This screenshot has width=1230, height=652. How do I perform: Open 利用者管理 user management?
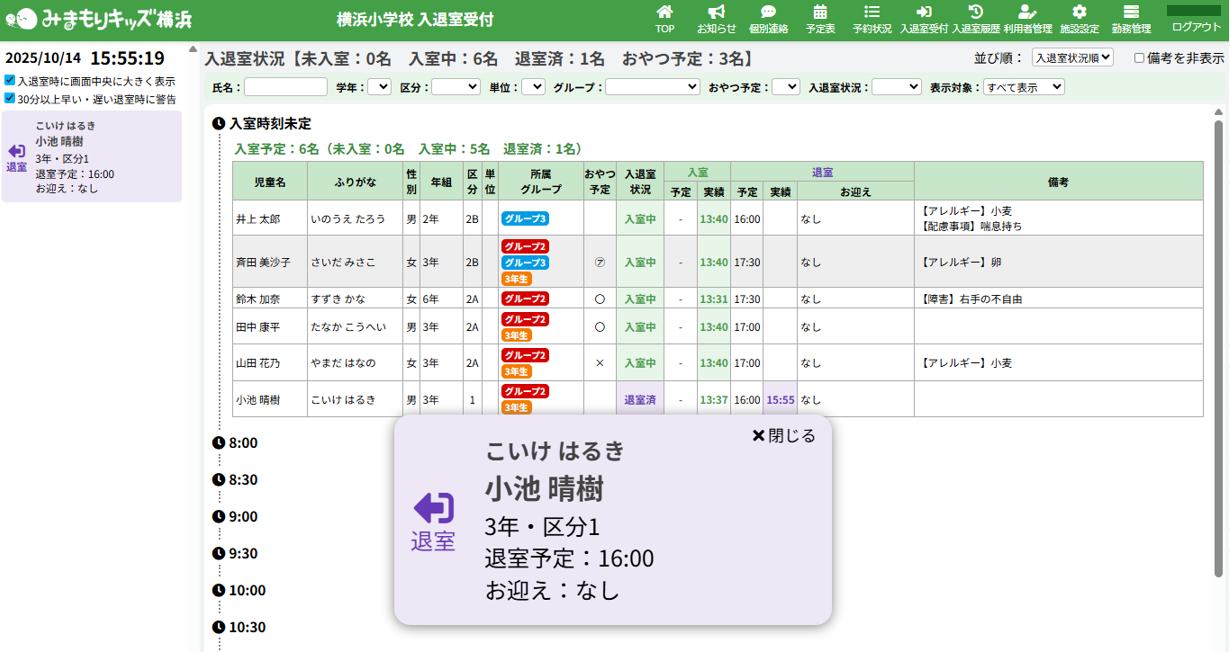(x=1028, y=18)
